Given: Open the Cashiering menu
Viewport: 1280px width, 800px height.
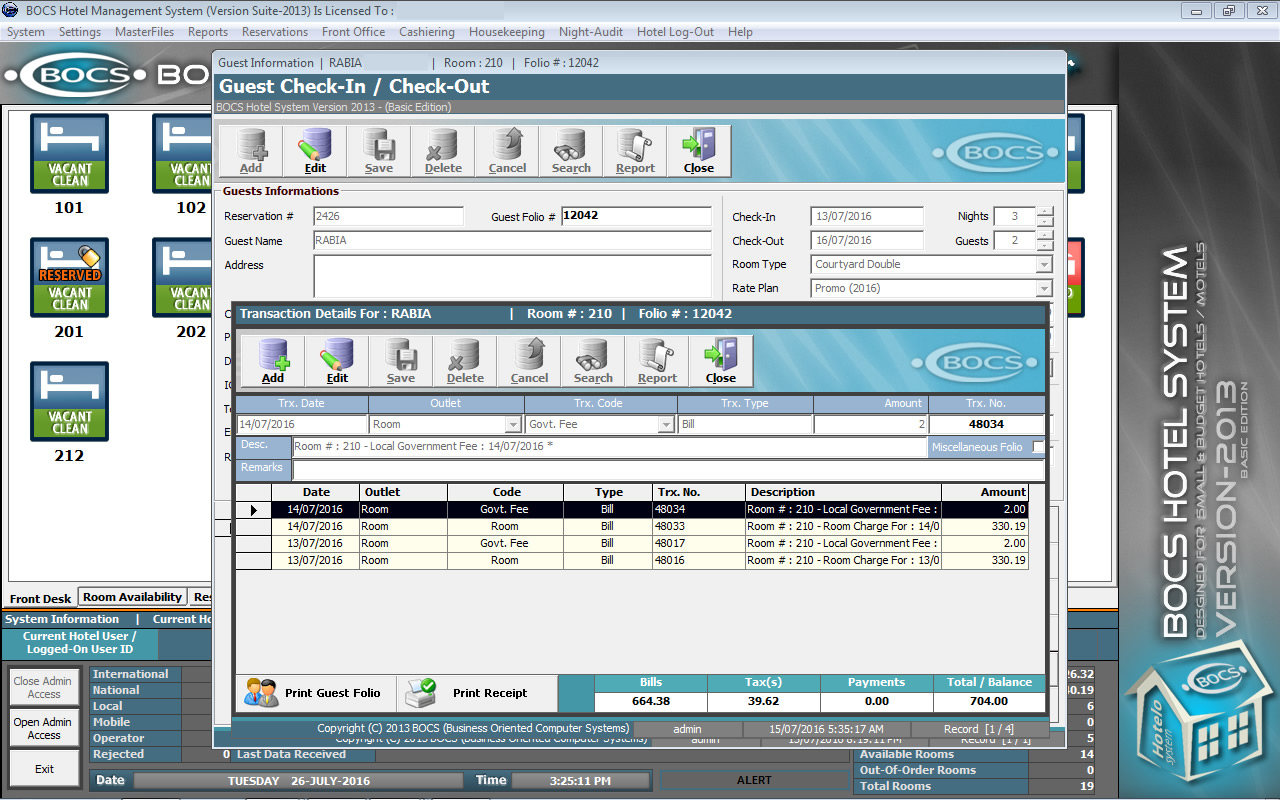Looking at the screenshot, I should (x=427, y=32).
